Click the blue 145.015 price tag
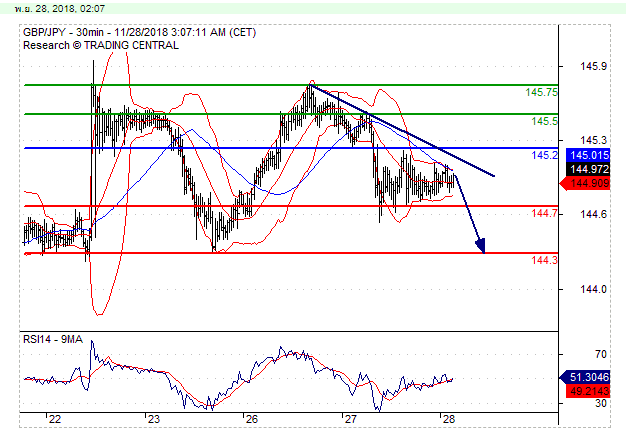Viewport: 626px width, 439px height. pyautogui.click(x=588, y=155)
